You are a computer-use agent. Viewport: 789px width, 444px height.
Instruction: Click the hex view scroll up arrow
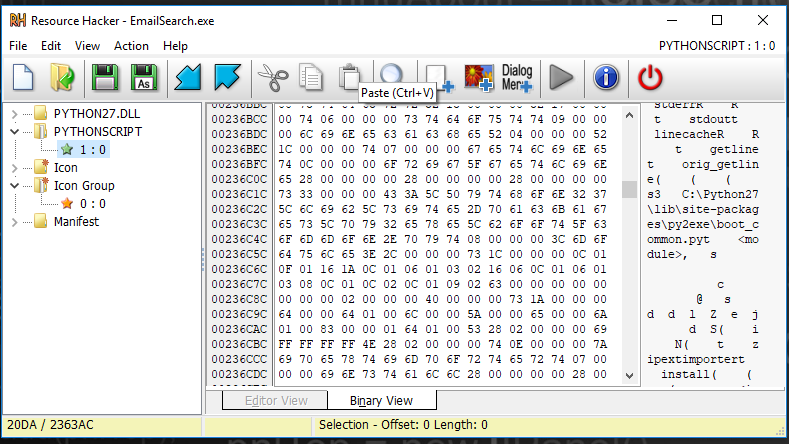(629, 115)
